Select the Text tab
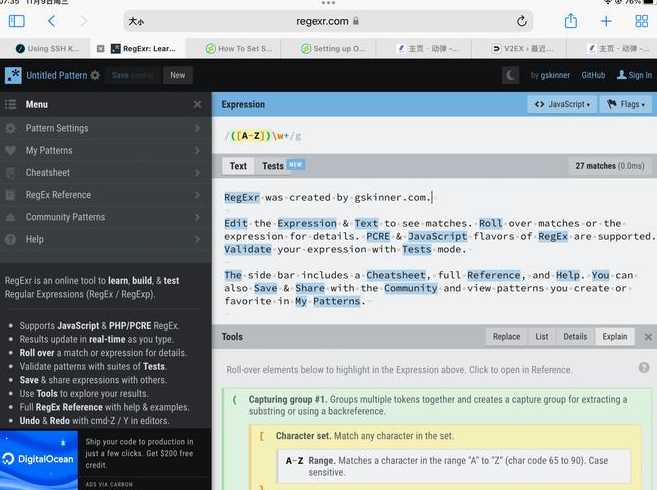 tap(238, 166)
